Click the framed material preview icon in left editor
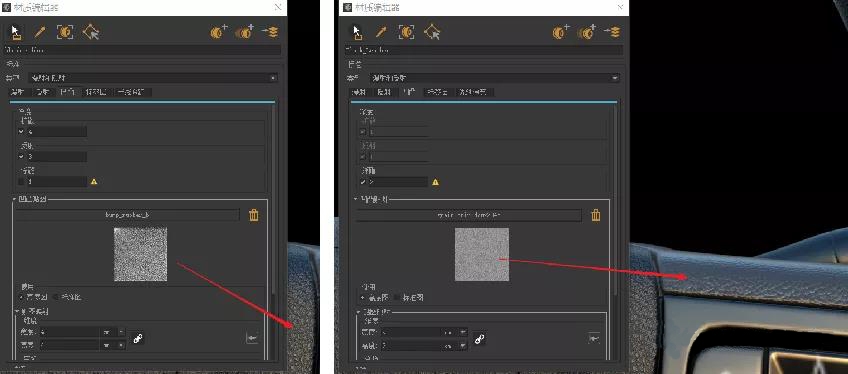The image size is (848, 374). pyautogui.click(x=65, y=32)
